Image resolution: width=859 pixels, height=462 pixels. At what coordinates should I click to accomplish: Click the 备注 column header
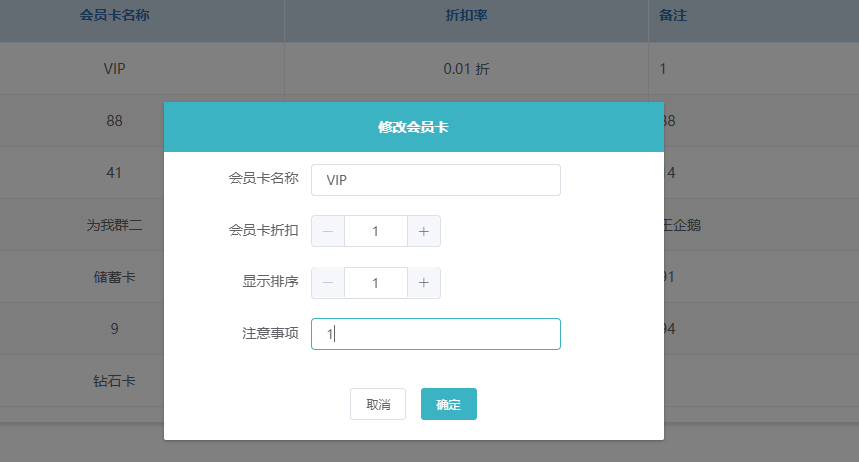[x=673, y=16]
